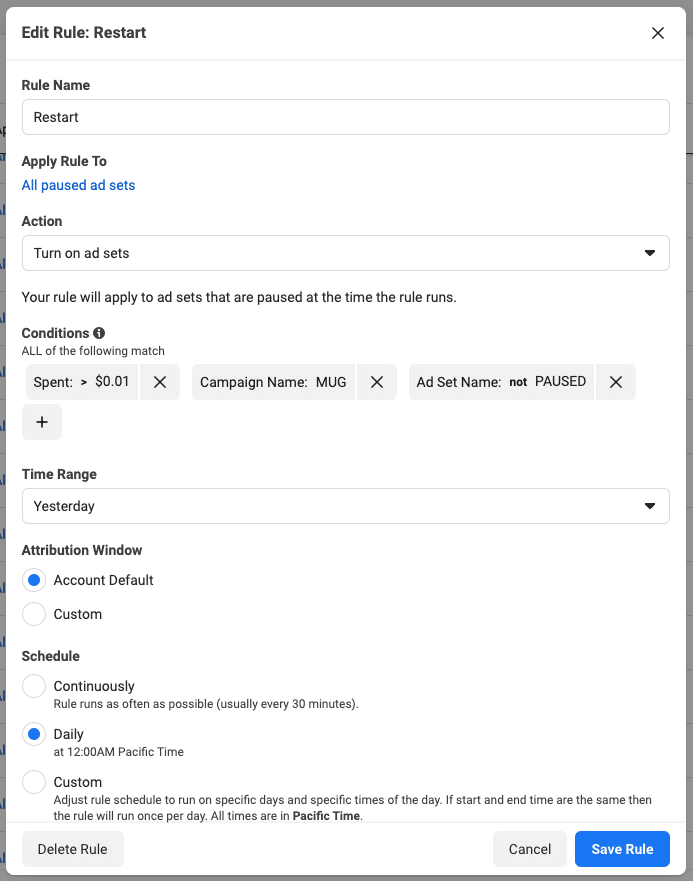
Task: Click the Save Rule button
Action: (x=622, y=849)
